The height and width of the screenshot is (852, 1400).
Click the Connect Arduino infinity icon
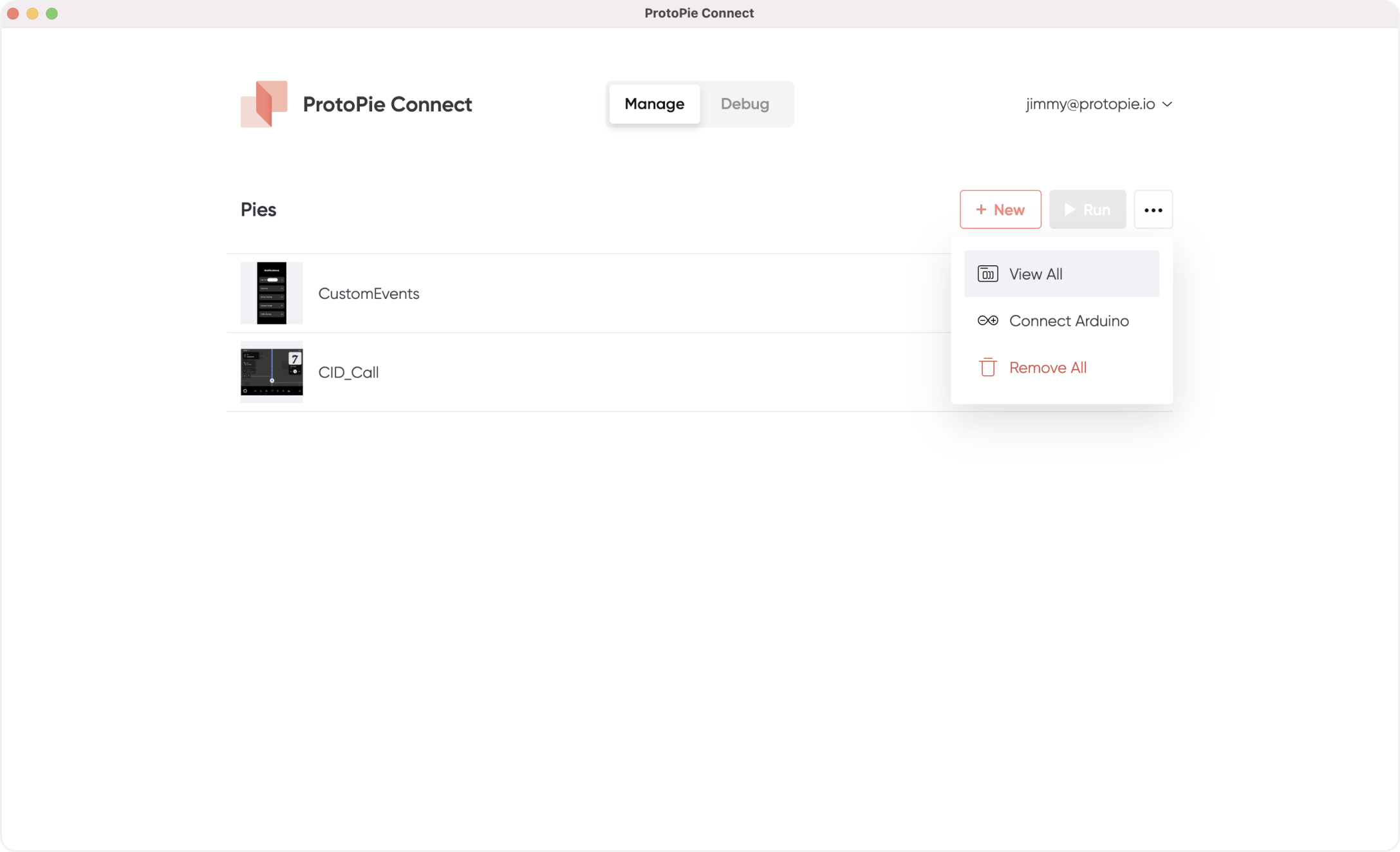(987, 321)
